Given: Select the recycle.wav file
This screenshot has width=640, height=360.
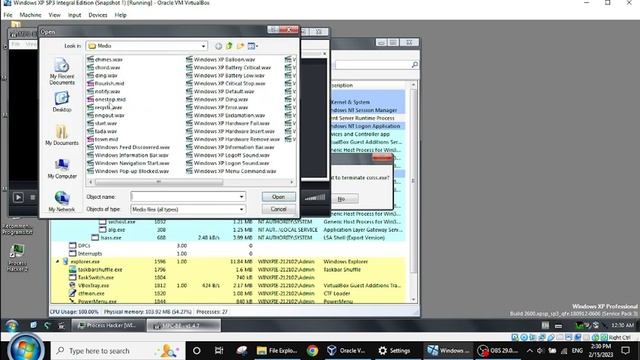Looking at the screenshot, I should pyautogui.click(x=104, y=107).
